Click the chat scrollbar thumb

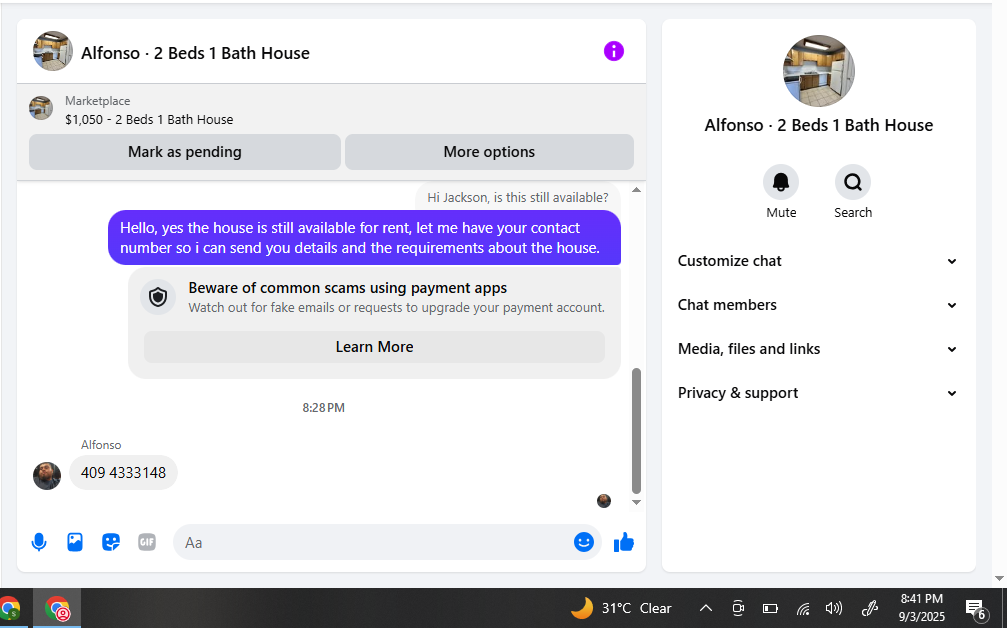point(636,430)
